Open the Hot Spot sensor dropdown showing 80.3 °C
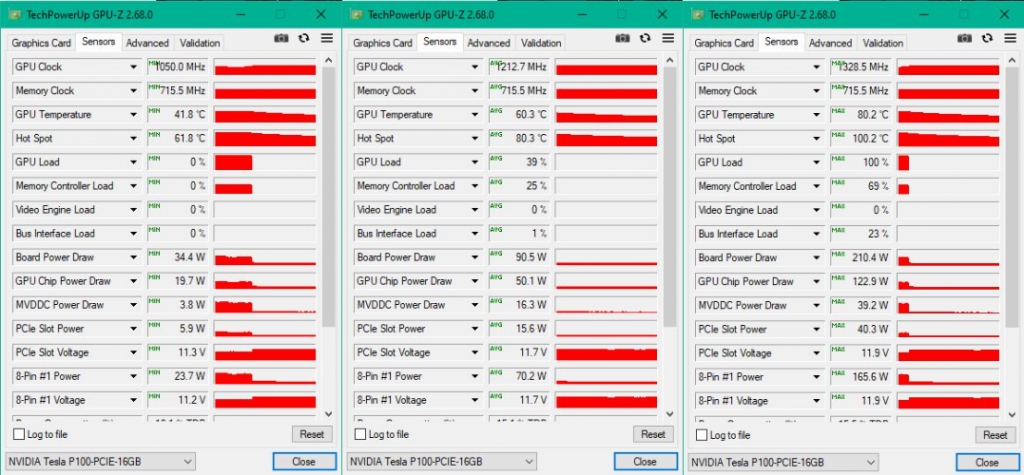 tap(475, 139)
